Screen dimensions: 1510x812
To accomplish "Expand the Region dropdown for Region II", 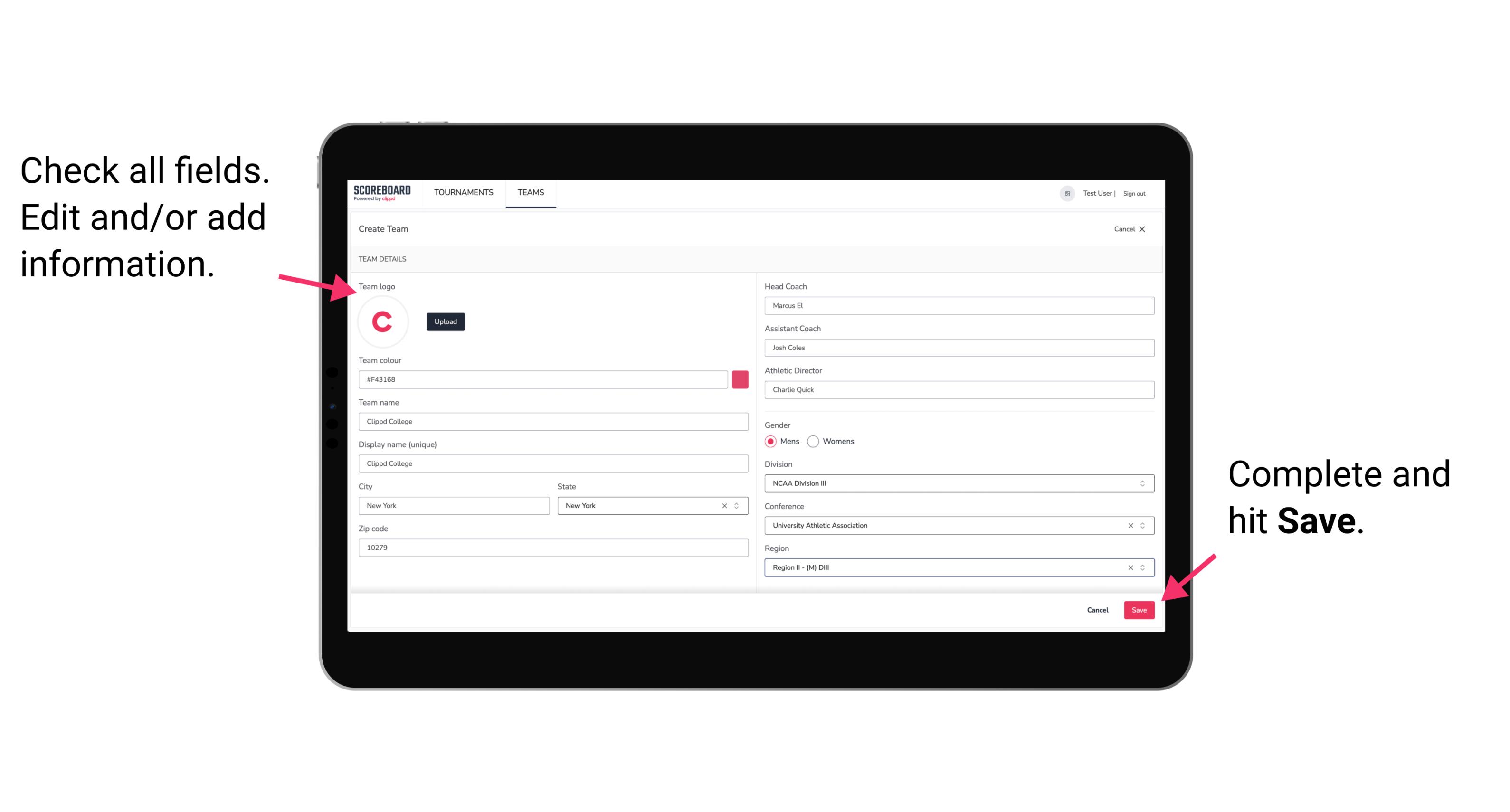I will tap(1143, 568).
